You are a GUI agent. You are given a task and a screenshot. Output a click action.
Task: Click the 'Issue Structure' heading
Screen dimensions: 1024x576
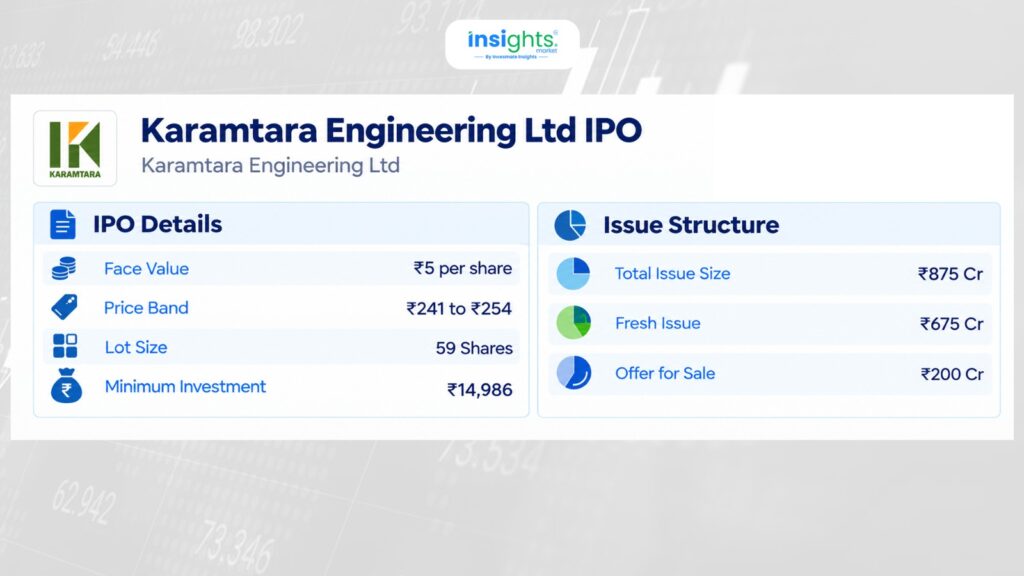click(x=691, y=225)
